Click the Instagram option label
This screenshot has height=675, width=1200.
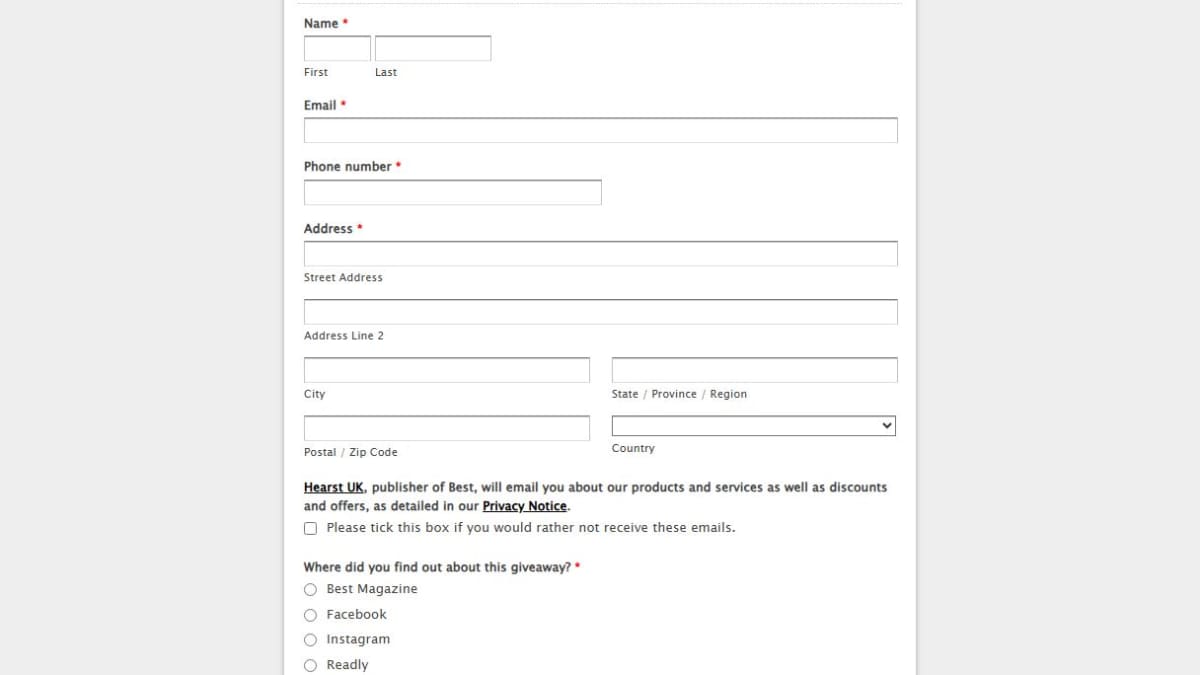pos(358,640)
